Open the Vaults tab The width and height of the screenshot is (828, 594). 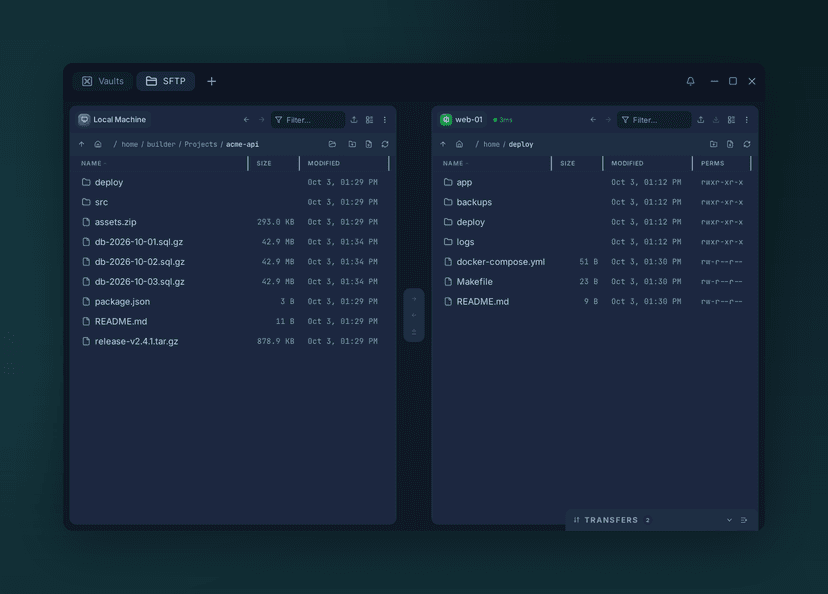pos(102,81)
